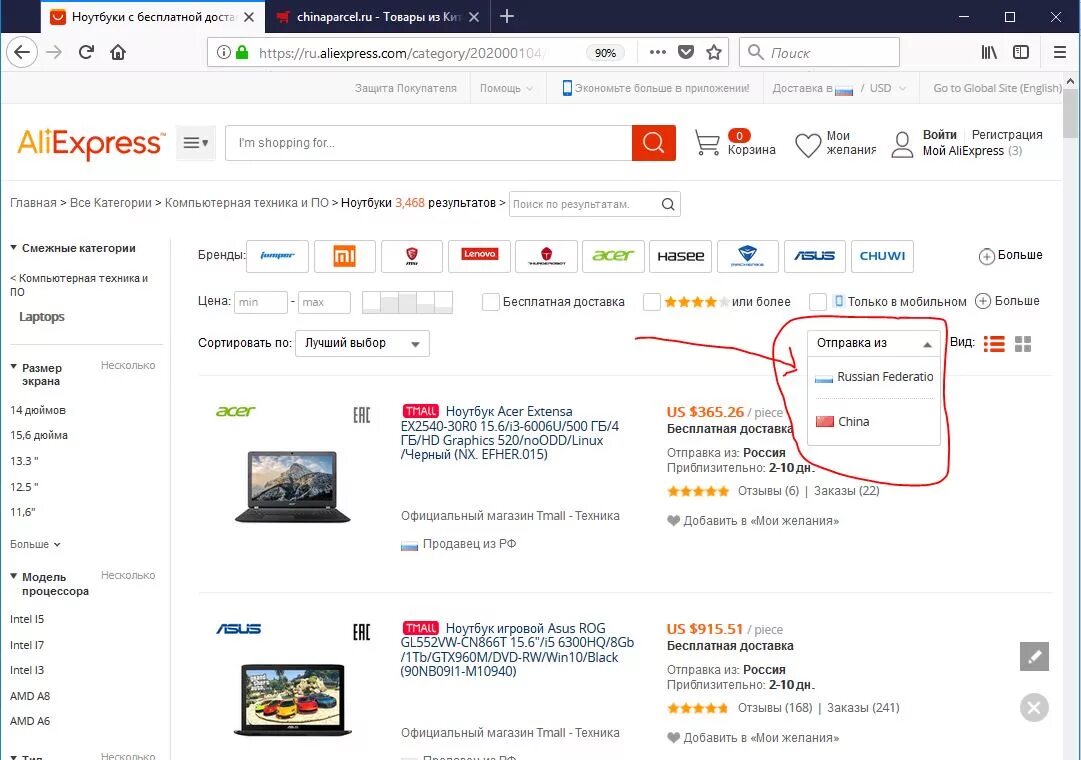The width and height of the screenshot is (1081, 760).
Task: Collapse Смежные категории section
Action: 73,248
